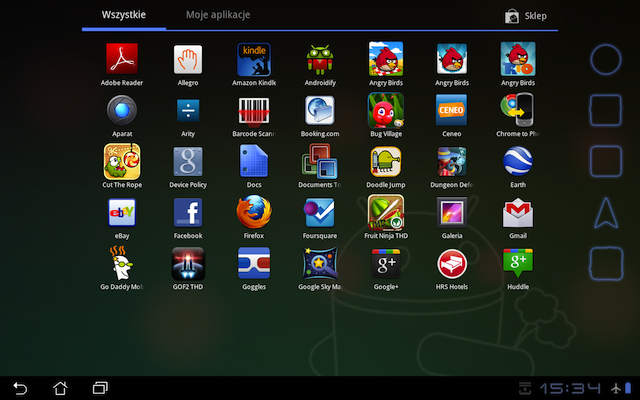Switch to Wszystkie tab

pos(124,15)
